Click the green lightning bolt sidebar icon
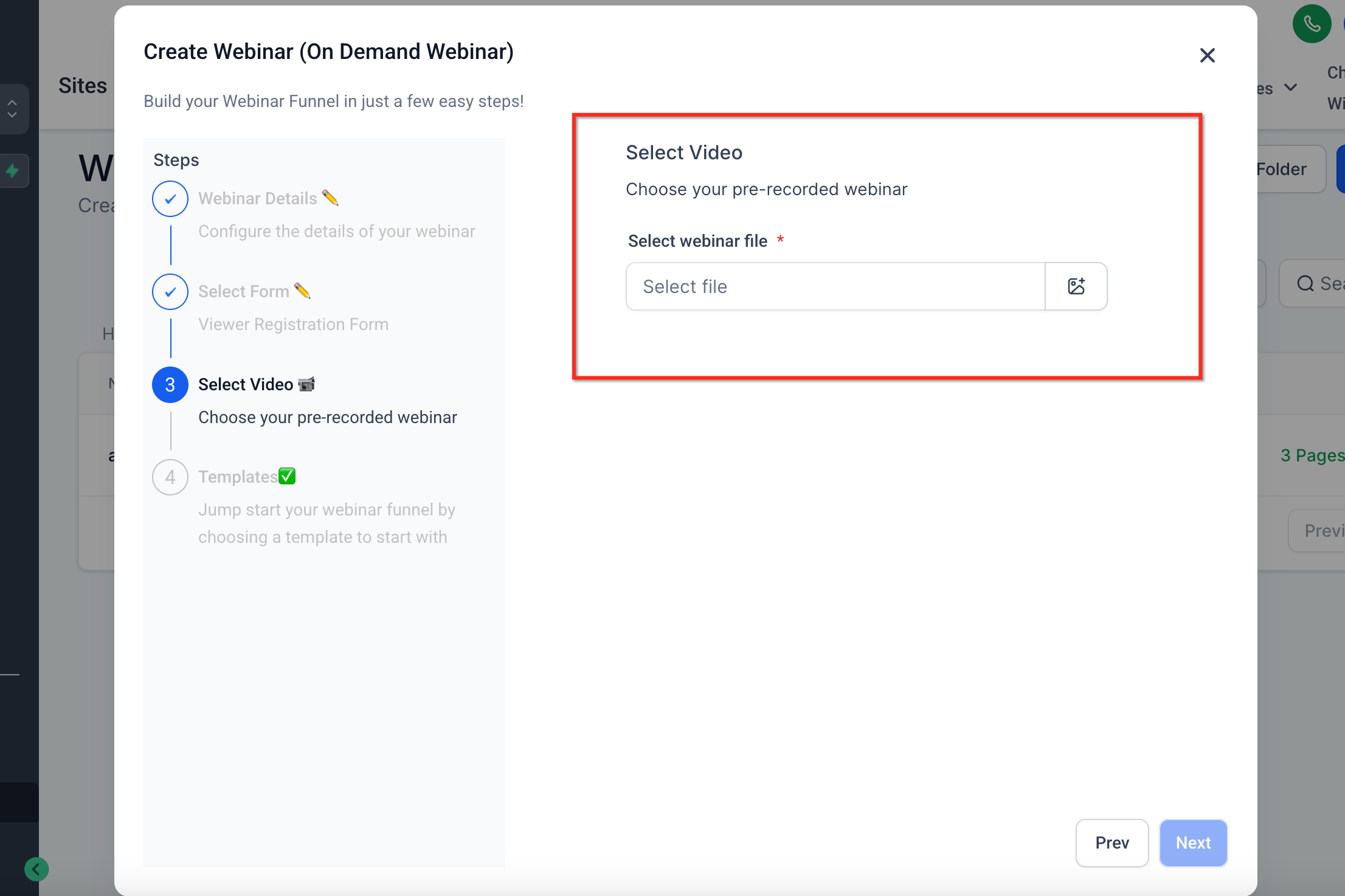The height and width of the screenshot is (896, 1345). (13, 171)
